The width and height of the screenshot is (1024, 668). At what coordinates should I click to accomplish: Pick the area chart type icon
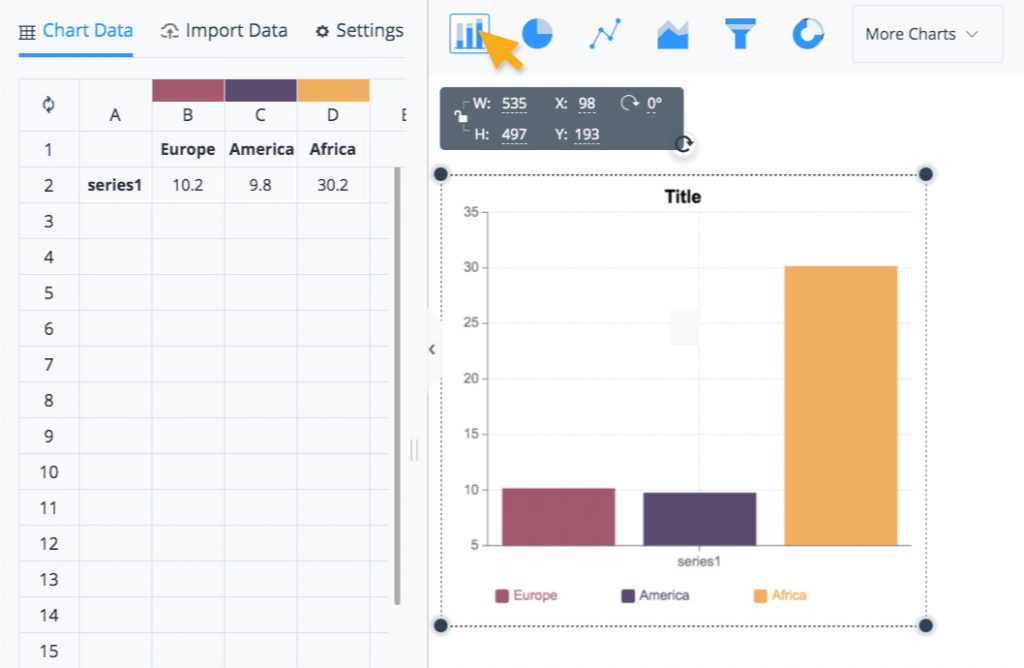[x=671, y=33]
